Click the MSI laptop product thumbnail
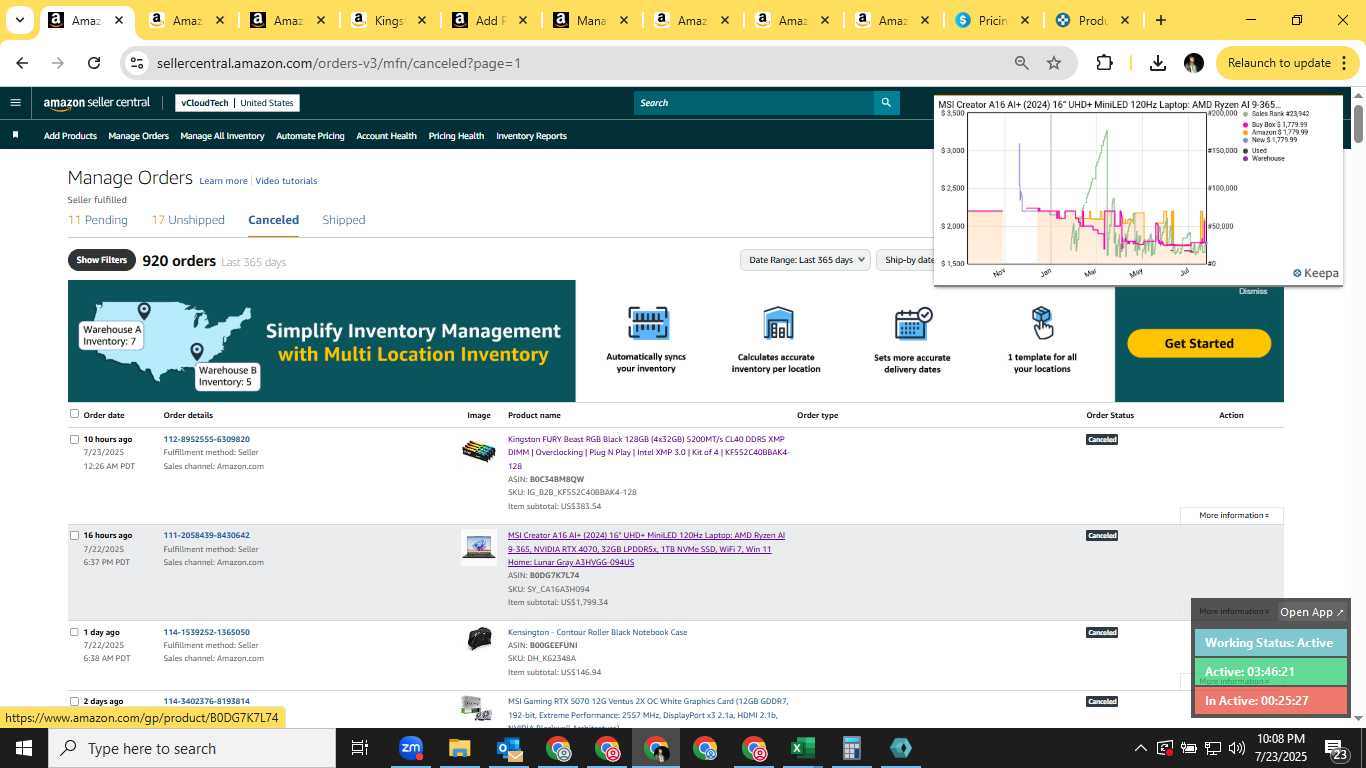The image size is (1366, 768). pos(479,547)
